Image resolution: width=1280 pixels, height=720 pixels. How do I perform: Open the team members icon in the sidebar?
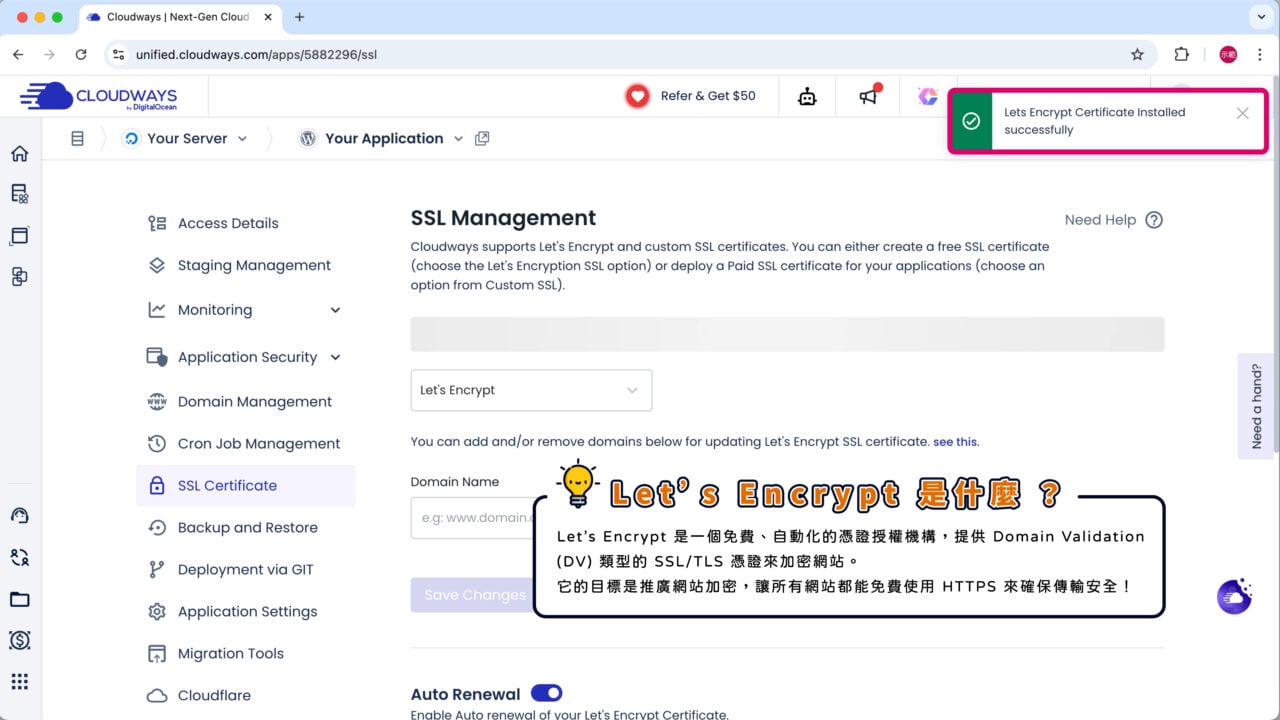coord(19,557)
